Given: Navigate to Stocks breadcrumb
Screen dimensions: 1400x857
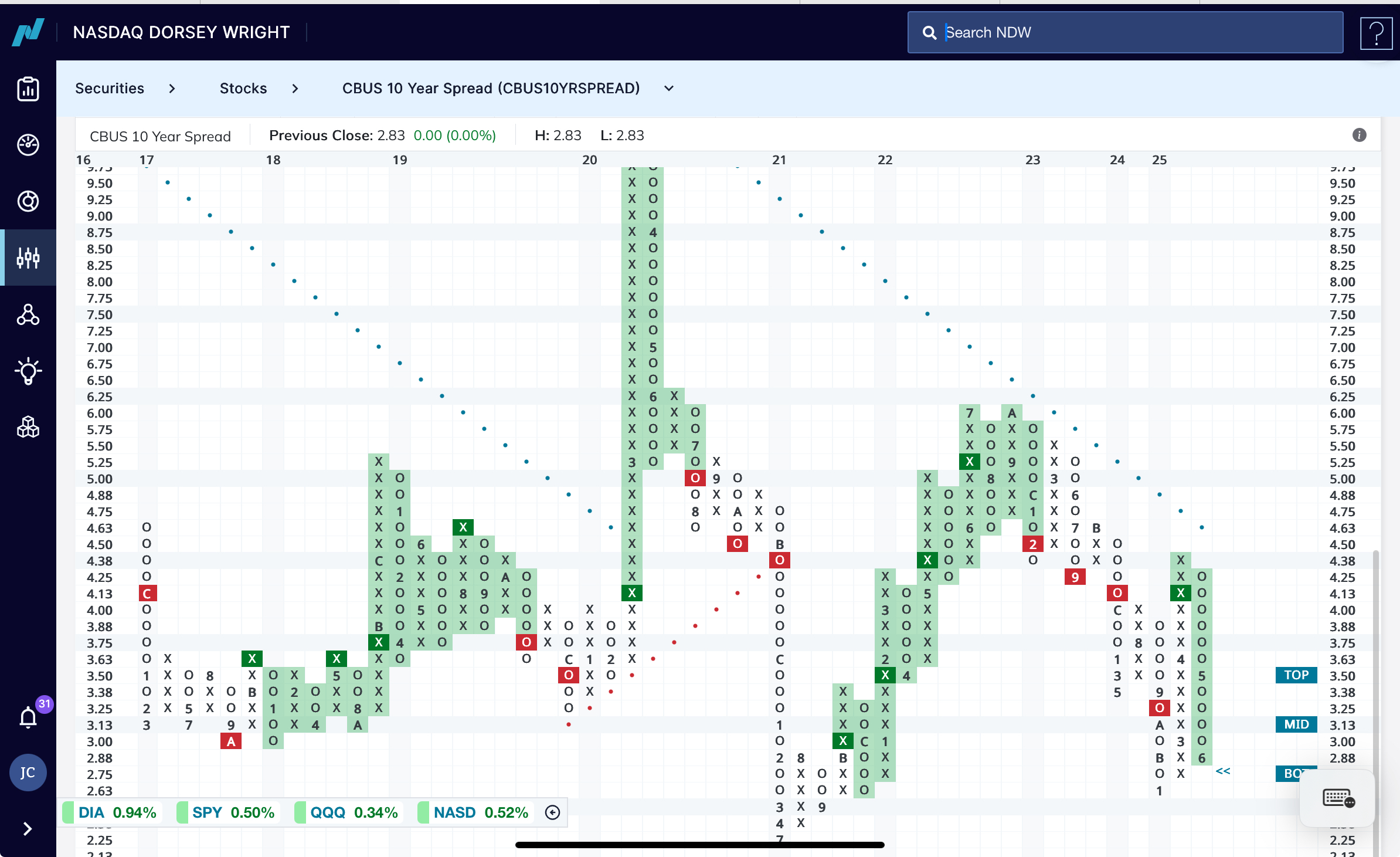Looking at the screenshot, I should click(243, 89).
